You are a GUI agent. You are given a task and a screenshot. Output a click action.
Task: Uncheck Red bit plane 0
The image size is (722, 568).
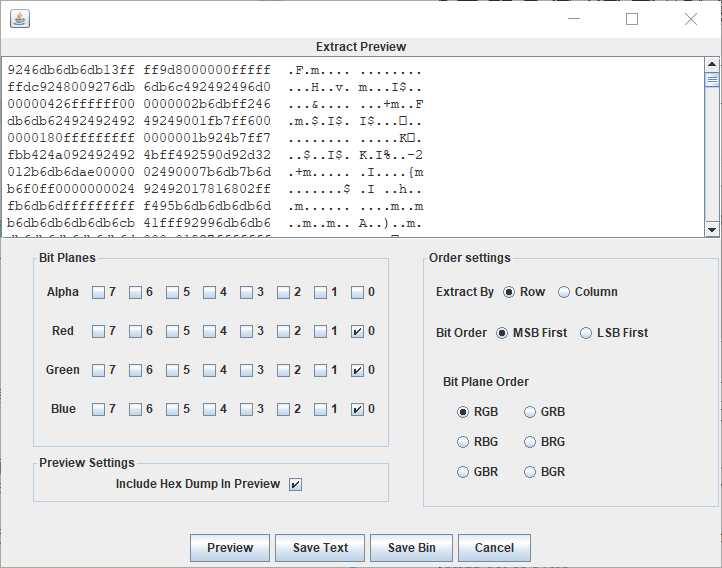click(357, 331)
